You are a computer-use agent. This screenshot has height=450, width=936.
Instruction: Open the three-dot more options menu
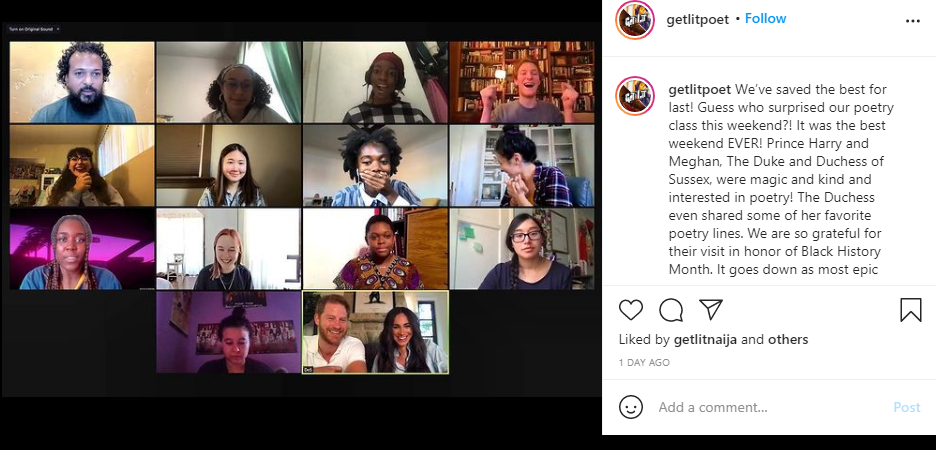(913, 21)
